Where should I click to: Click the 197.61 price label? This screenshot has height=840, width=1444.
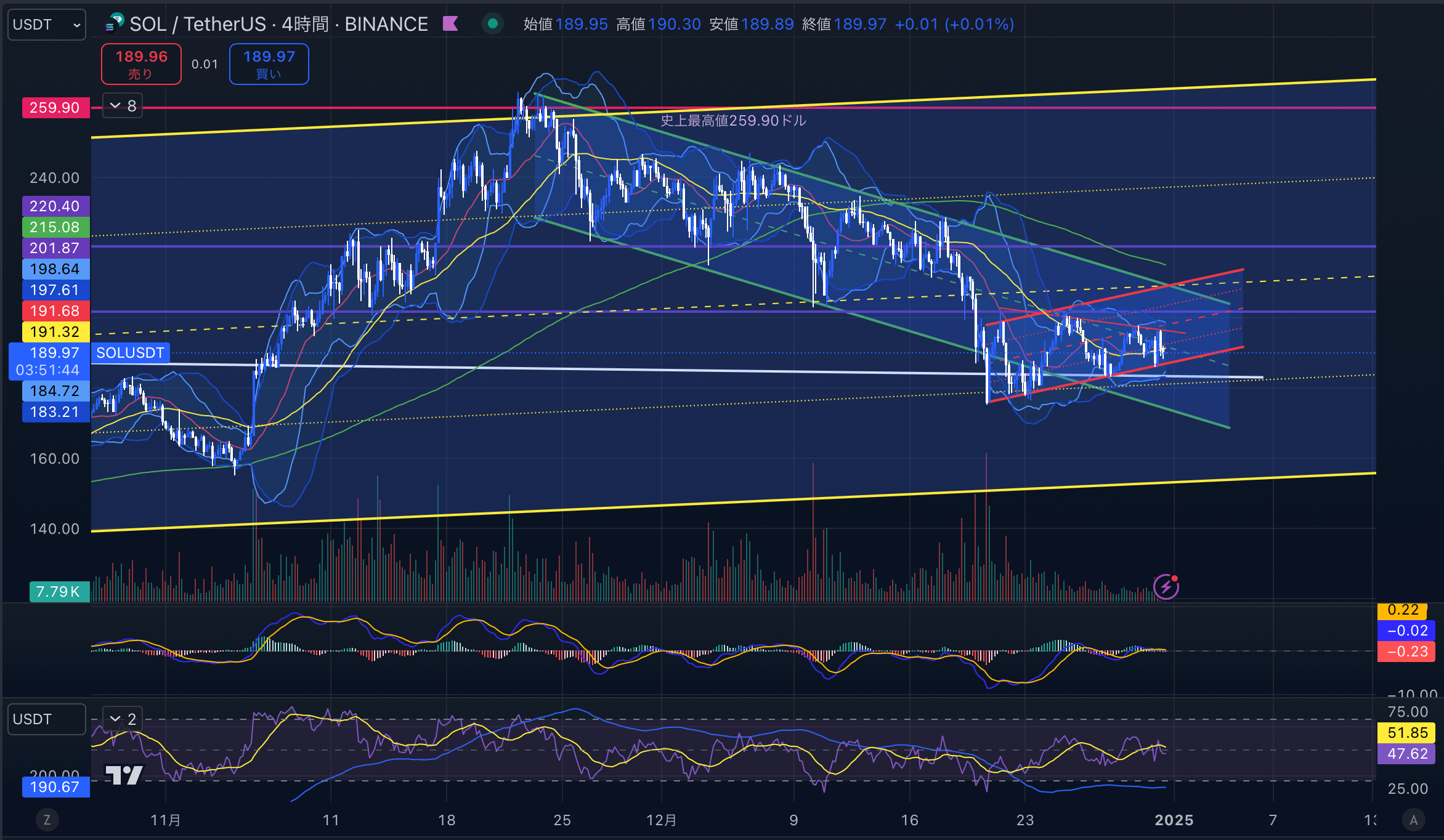pos(55,290)
